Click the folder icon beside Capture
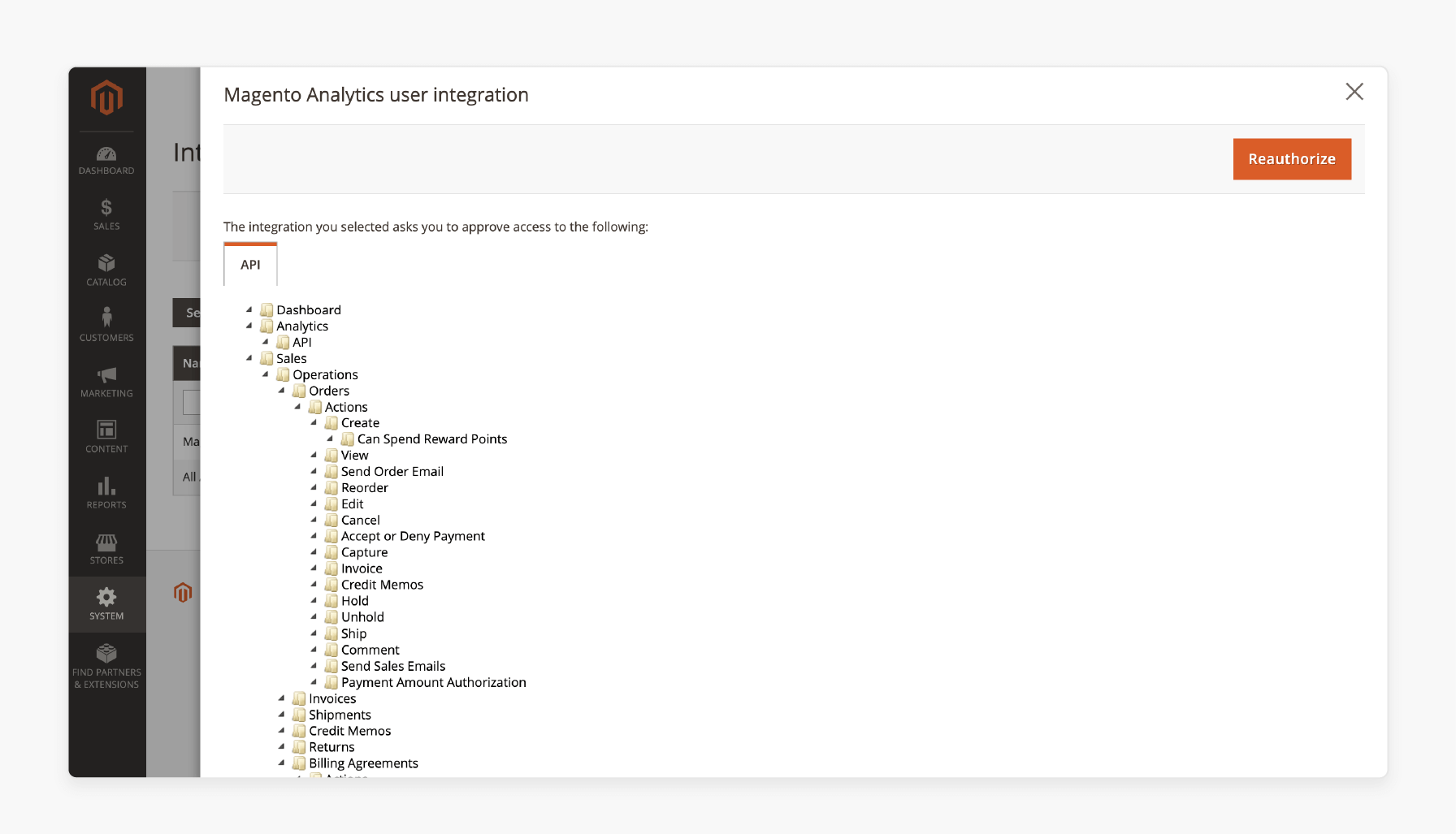This screenshot has width=1456, height=834. pos(331,552)
